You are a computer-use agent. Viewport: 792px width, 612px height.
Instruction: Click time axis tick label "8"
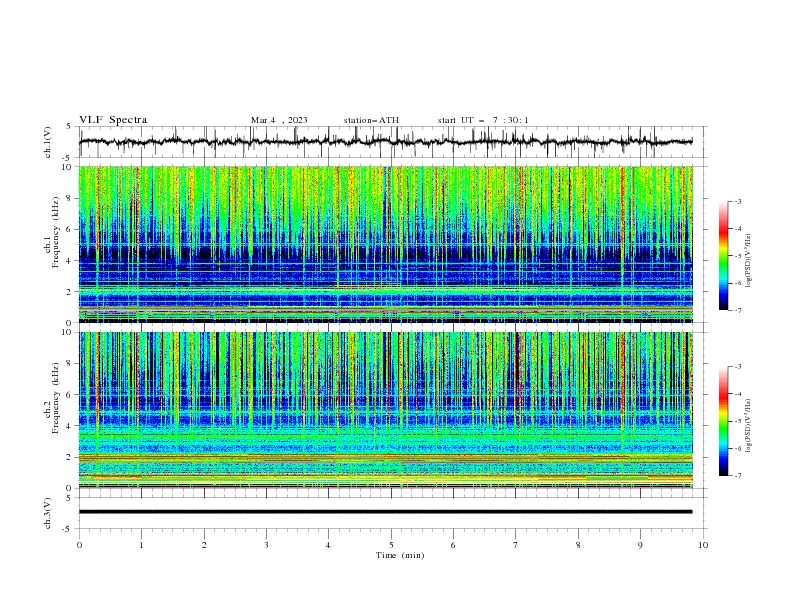[578, 545]
